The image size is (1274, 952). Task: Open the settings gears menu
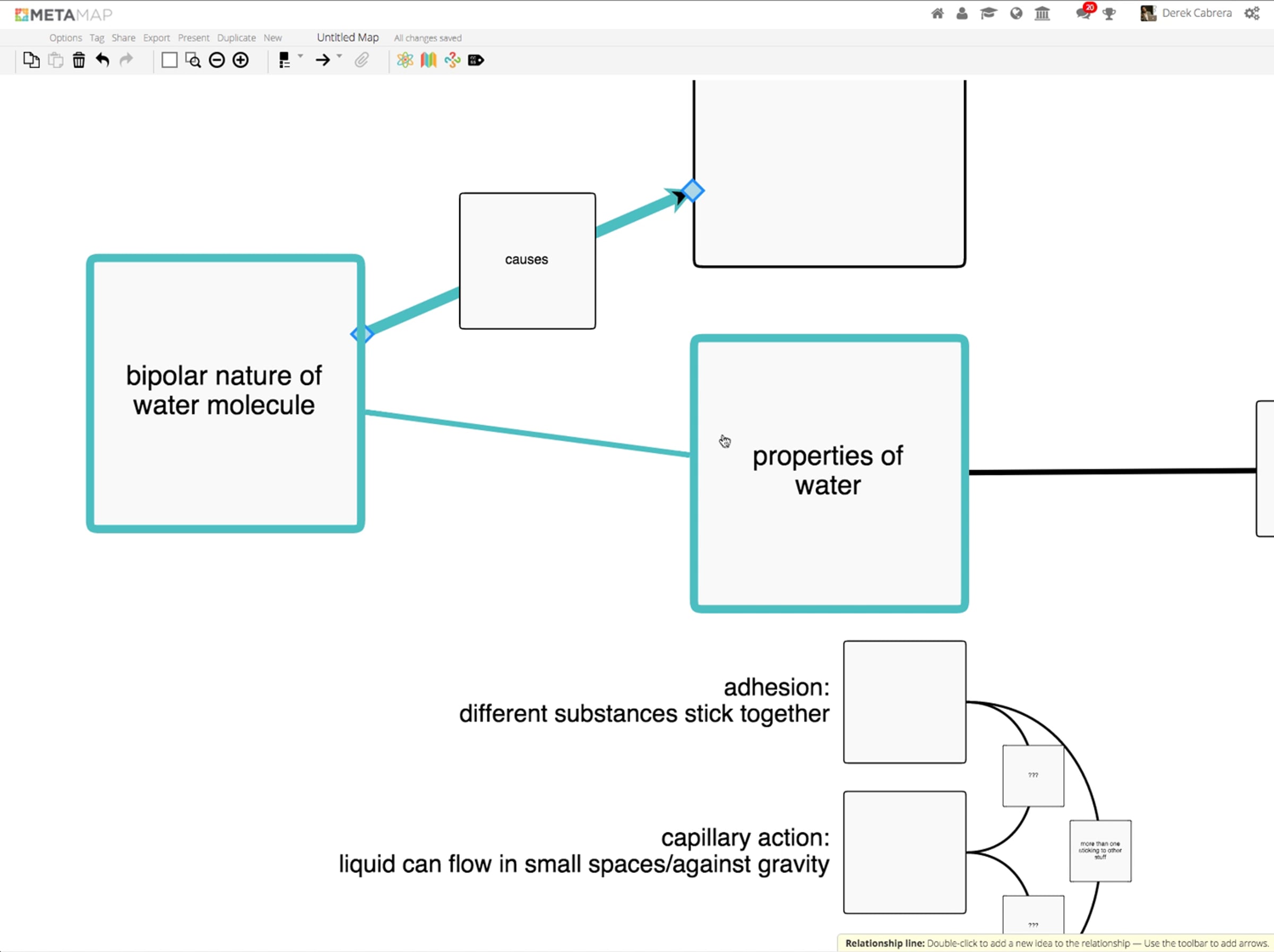[1252, 13]
